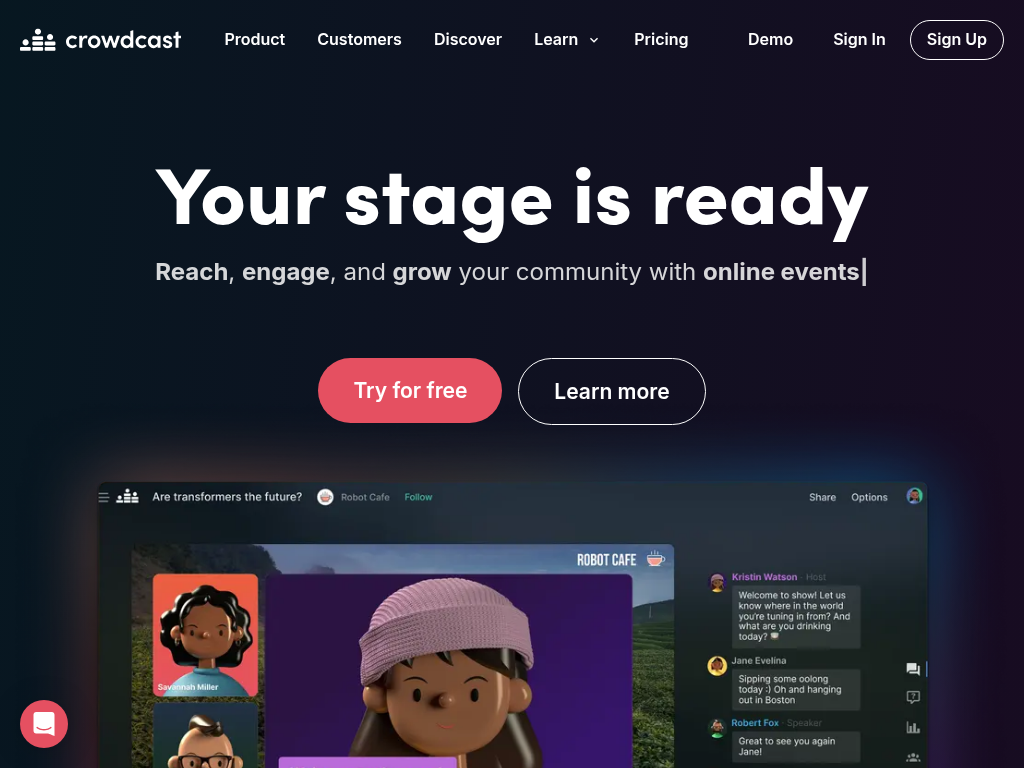Click the Sign Up button

(x=956, y=40)
